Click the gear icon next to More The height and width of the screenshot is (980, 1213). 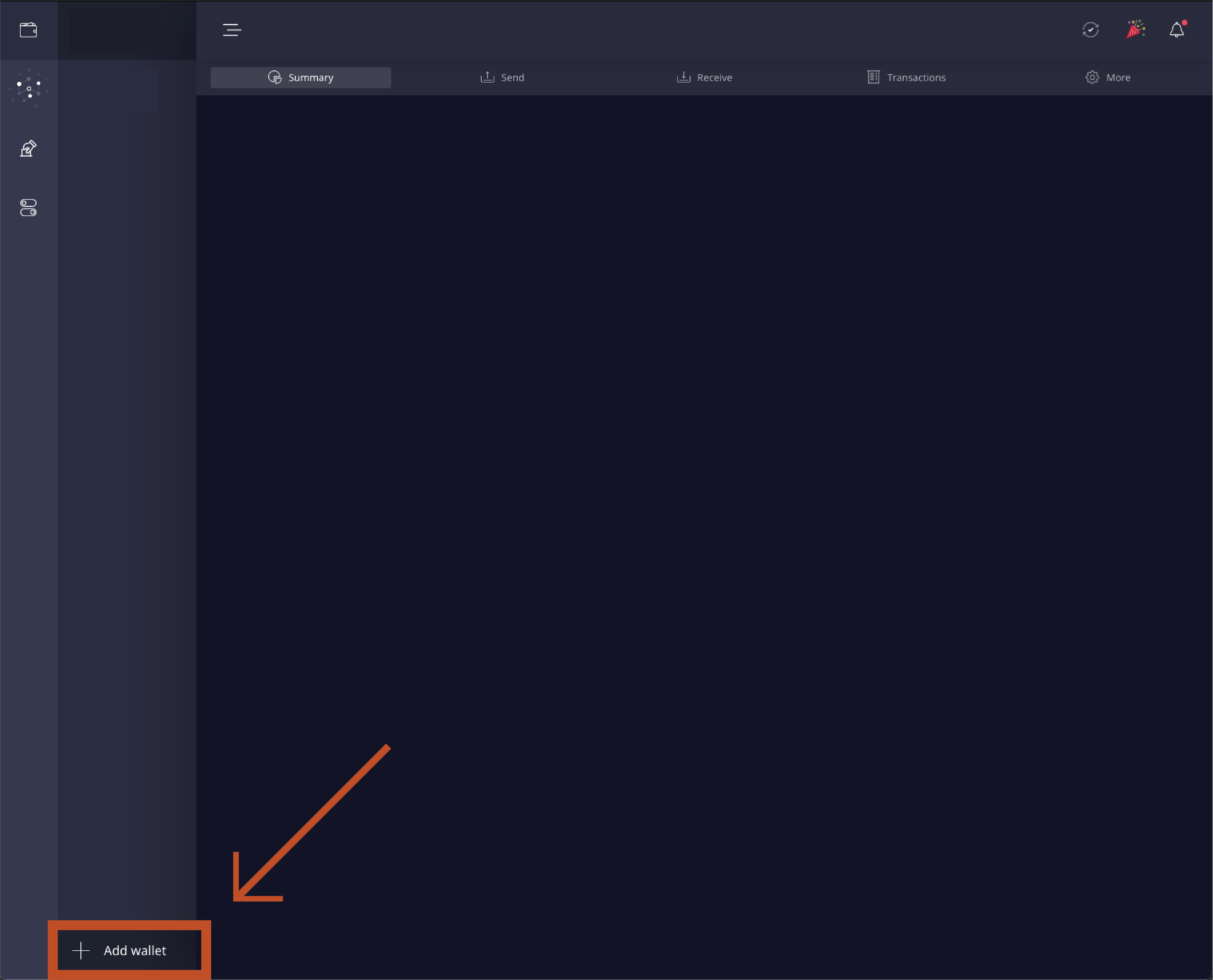point(1092,77)
